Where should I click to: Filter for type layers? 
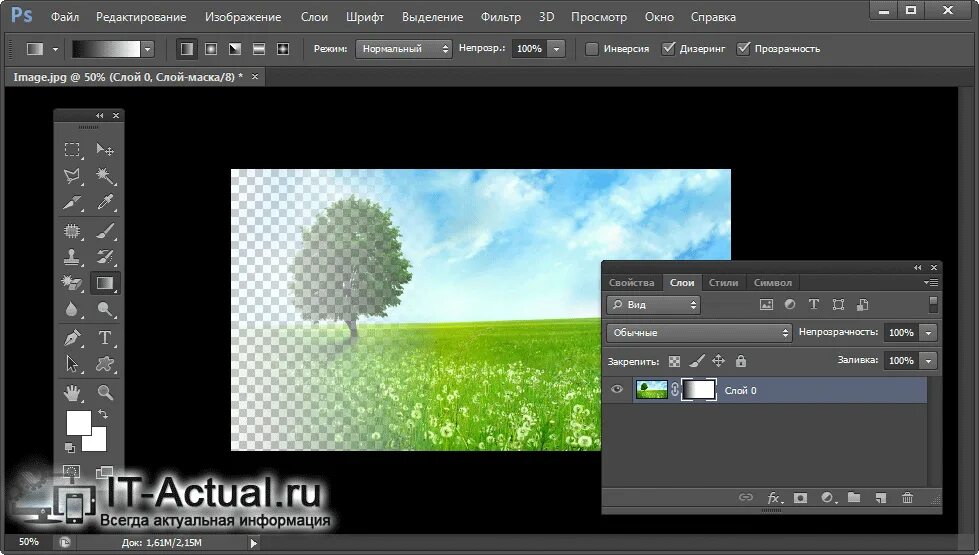tap(814, 305)
